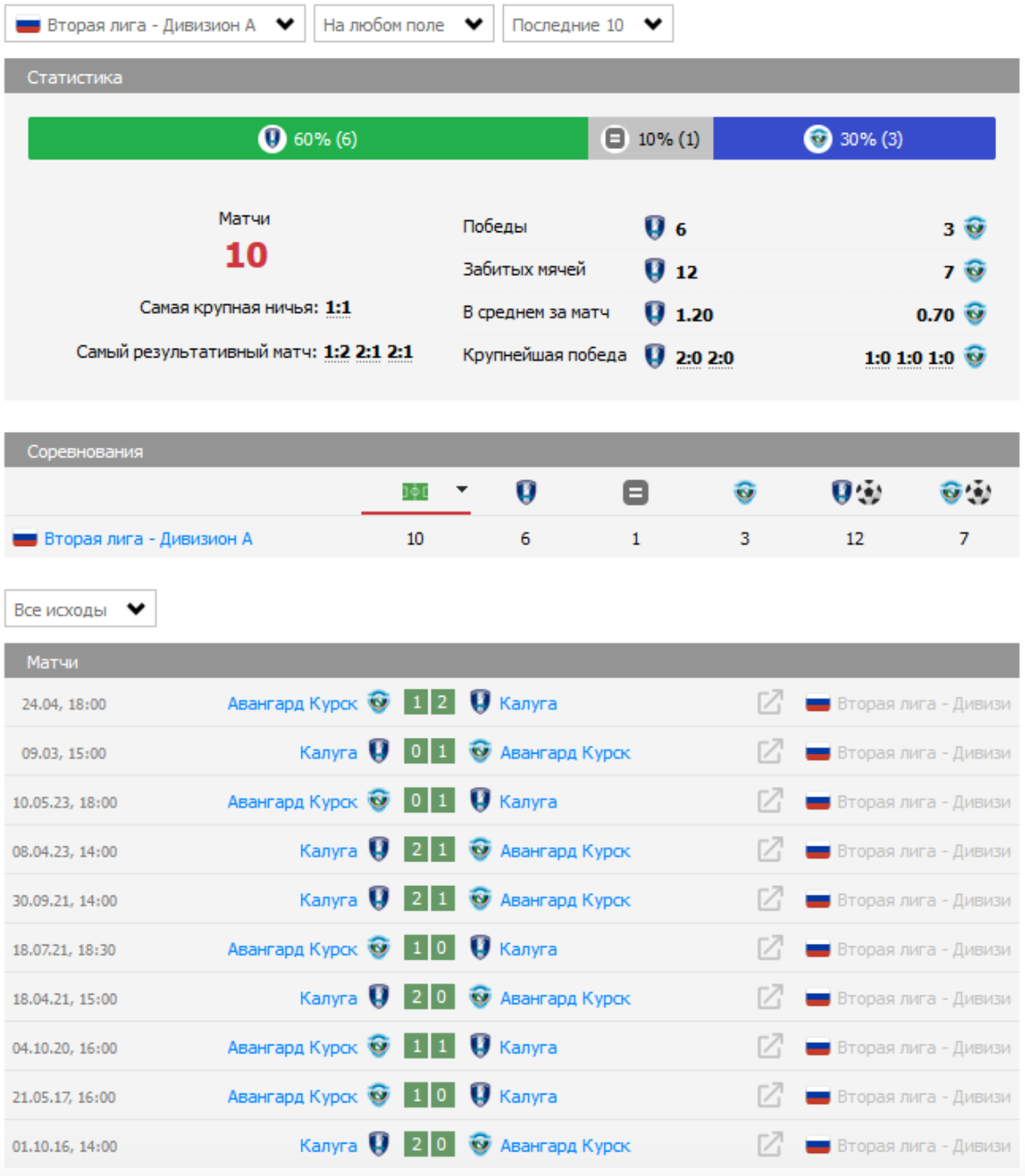Image resolution: width=1025 pixels, height=1176 pixels.
Task: Click the Kaluga wins column crest header
Action: click(526, 492)
